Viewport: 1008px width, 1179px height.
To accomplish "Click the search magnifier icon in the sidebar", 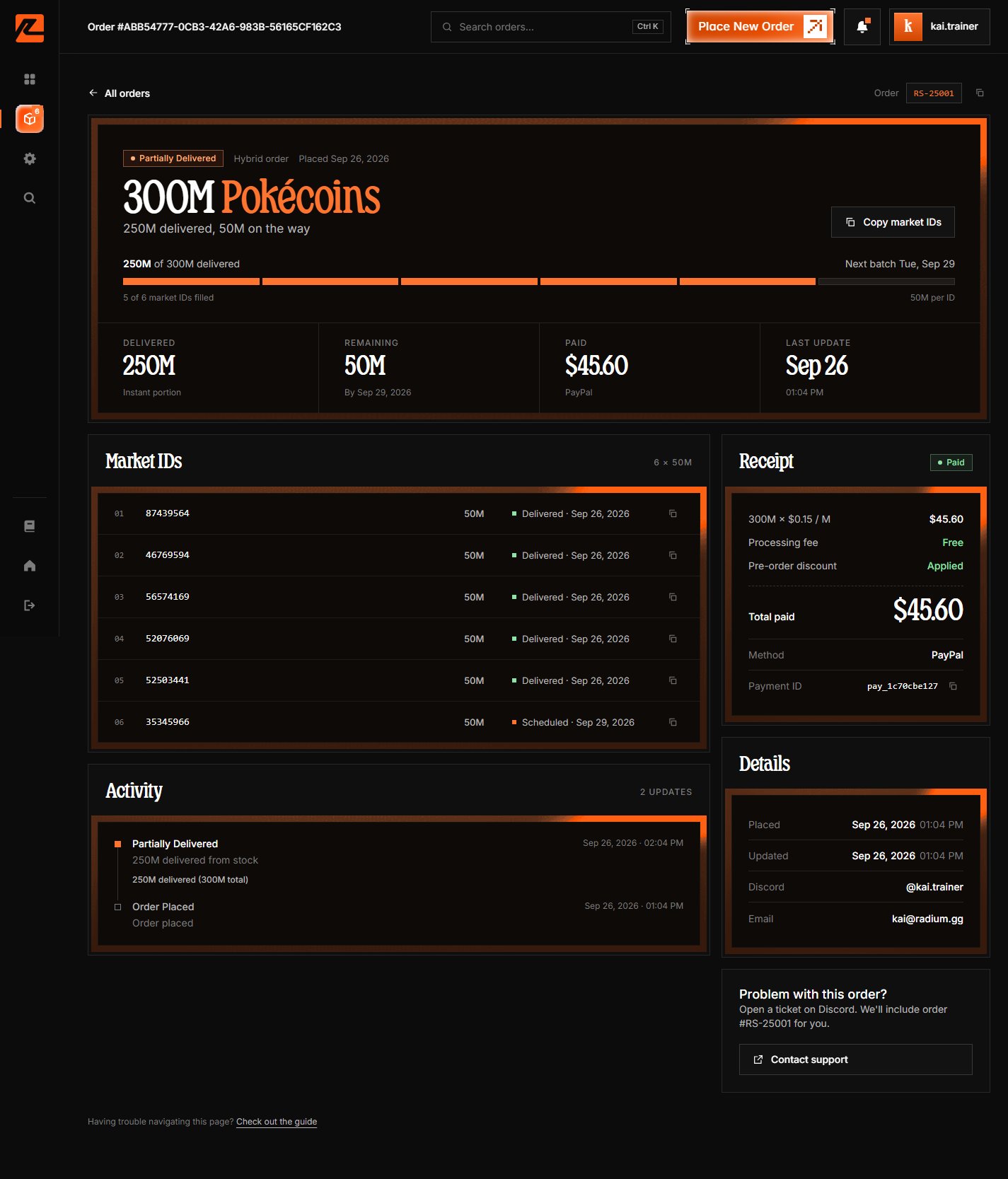I will tap(30, 198).
